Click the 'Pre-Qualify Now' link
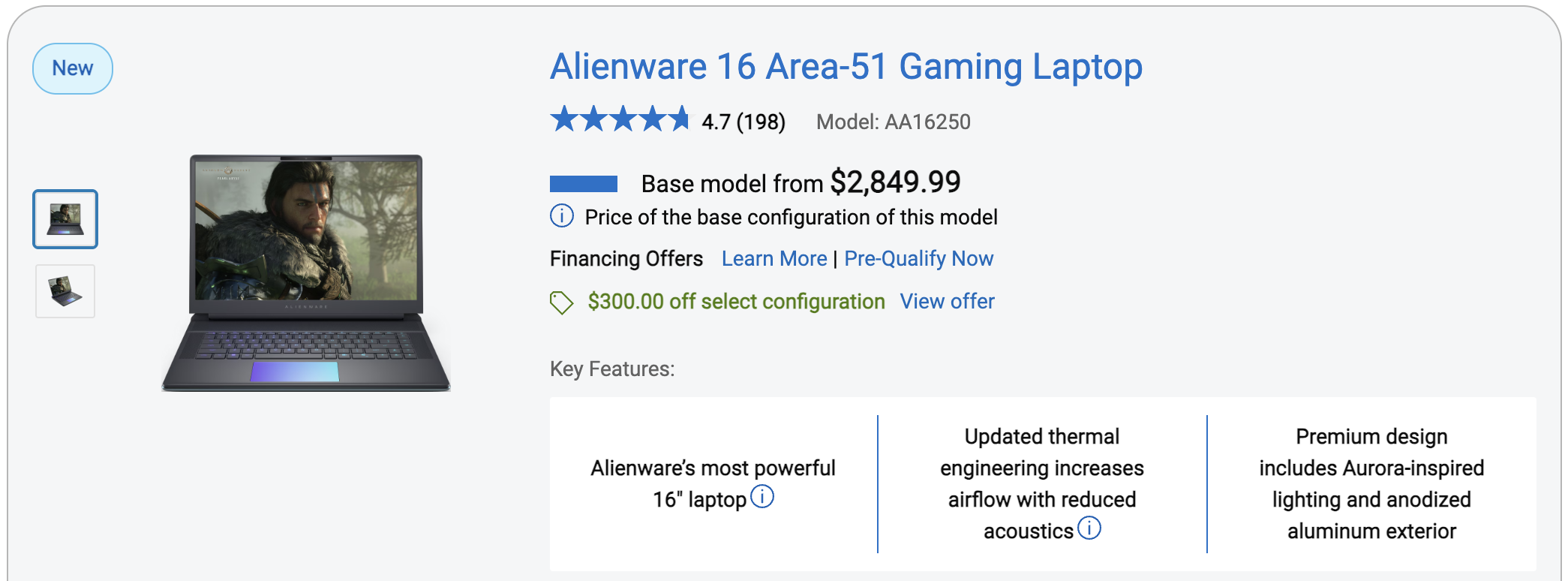Screen dimensions: 1568x581 click(x=918, y=259)
